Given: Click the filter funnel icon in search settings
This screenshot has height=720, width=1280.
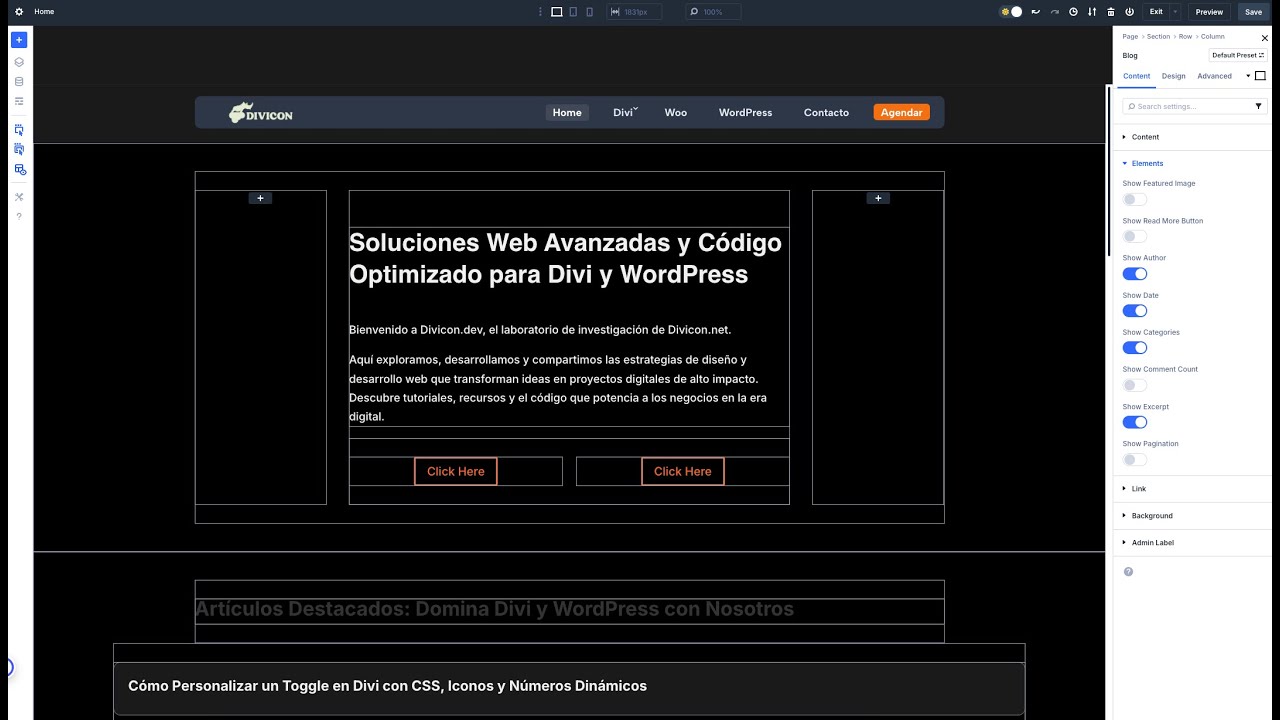Looking at the screenshot, I should coord(1258,106).
